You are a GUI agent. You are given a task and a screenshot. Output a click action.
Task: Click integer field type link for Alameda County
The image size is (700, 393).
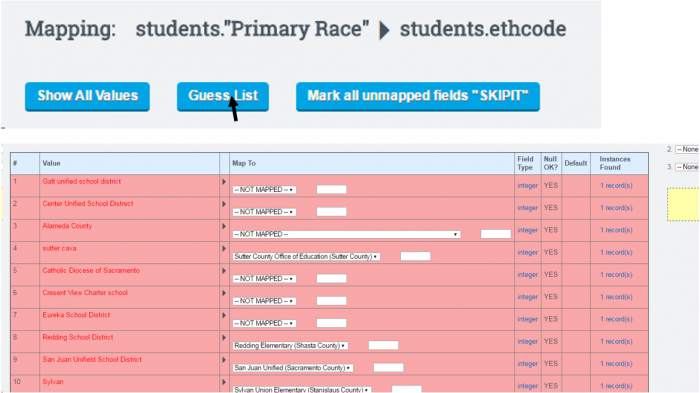tap(528, 230)
